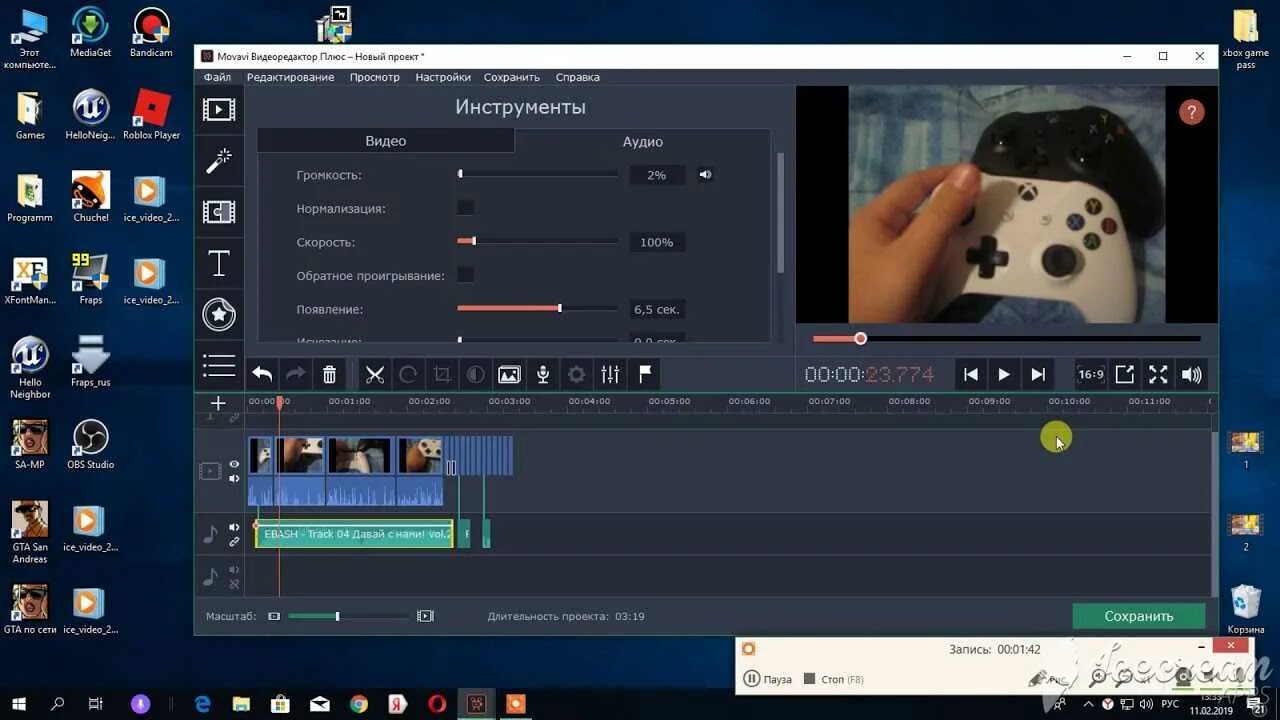
Task: Open the media import panel icon
Action: click(219, 109)
